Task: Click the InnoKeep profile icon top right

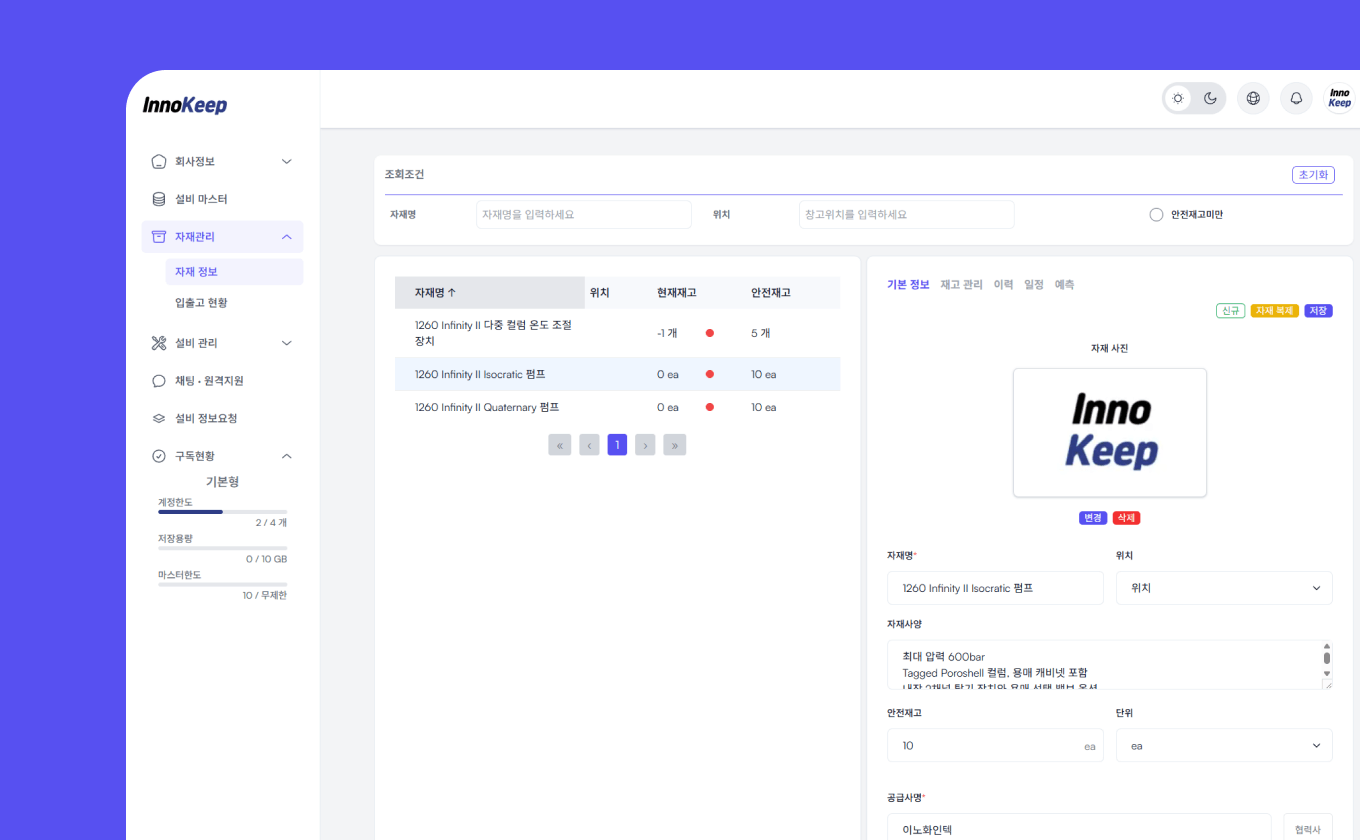Action: 1339,98
